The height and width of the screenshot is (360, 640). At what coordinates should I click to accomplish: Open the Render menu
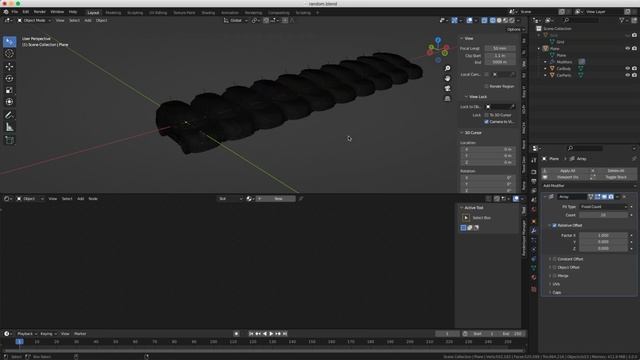click(40, 12)
